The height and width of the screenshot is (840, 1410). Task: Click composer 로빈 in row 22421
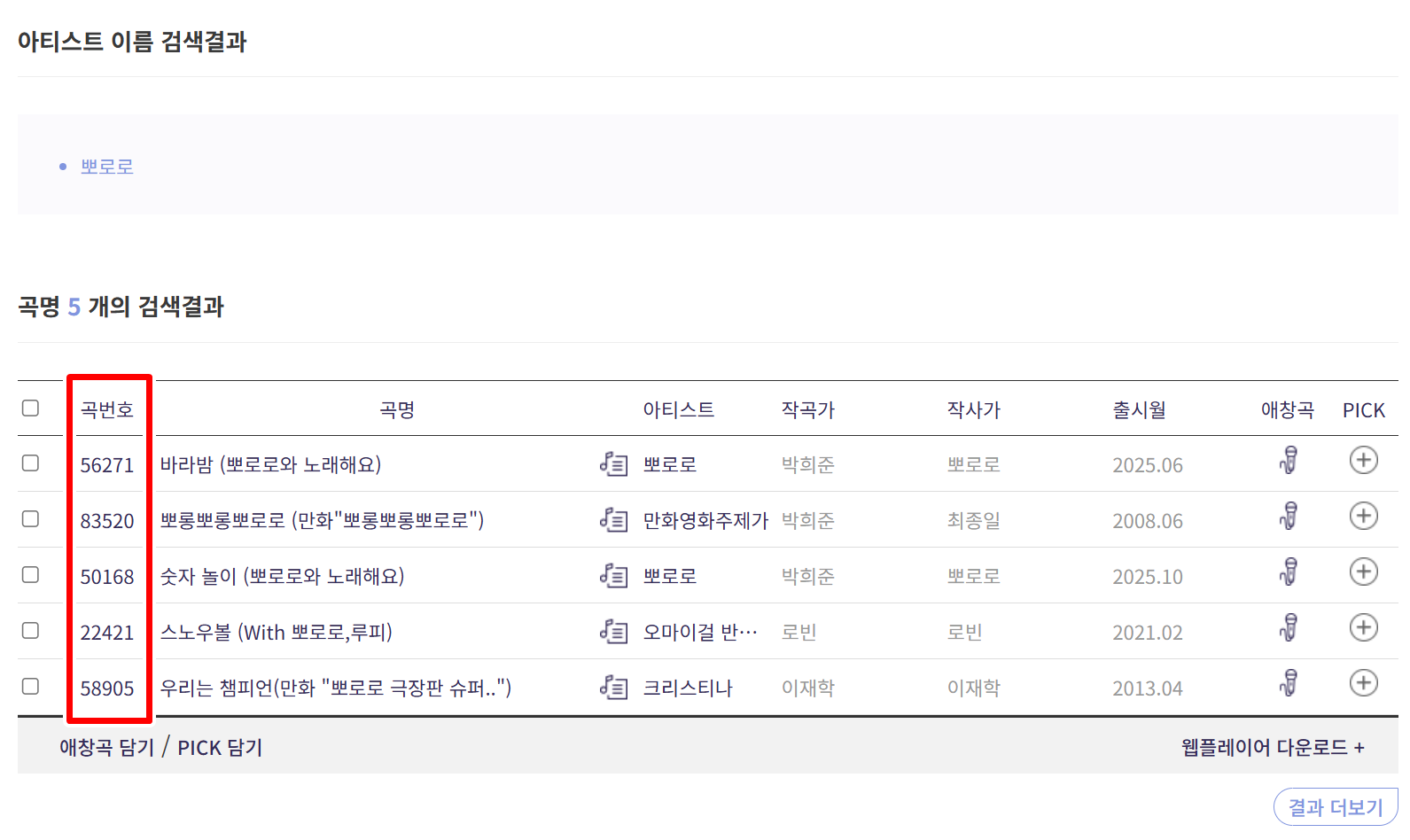click(x=799, y=632)
